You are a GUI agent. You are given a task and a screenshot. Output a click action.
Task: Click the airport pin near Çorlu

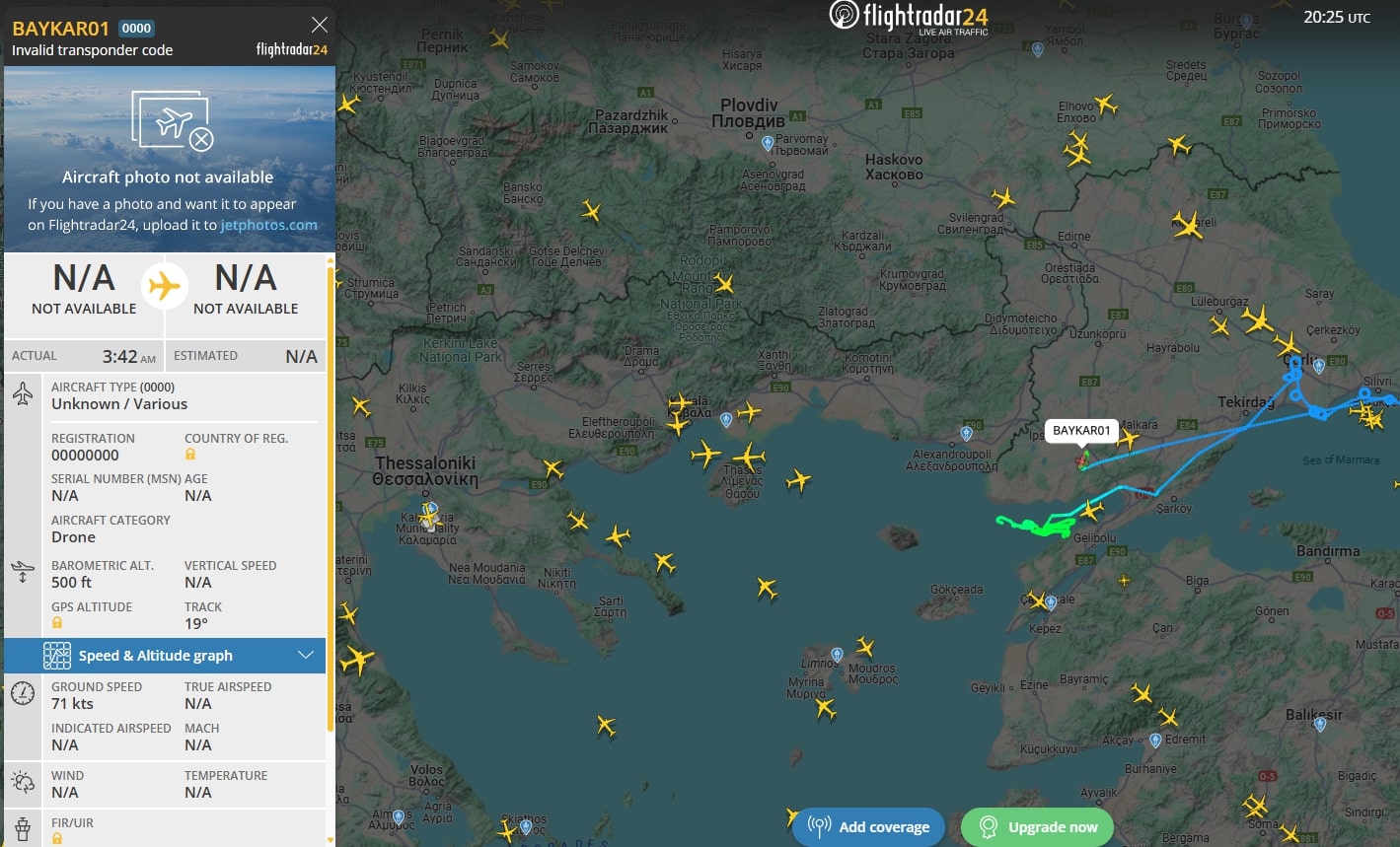coord(1319,367)
